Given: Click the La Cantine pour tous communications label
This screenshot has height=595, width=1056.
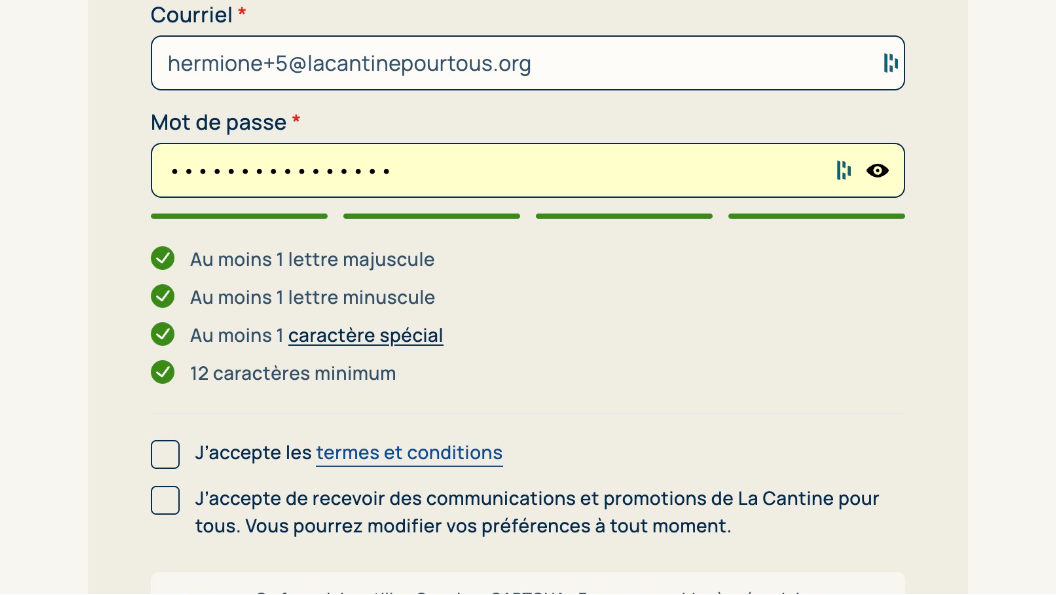Looking at the screenshot, I should point(537,512).
